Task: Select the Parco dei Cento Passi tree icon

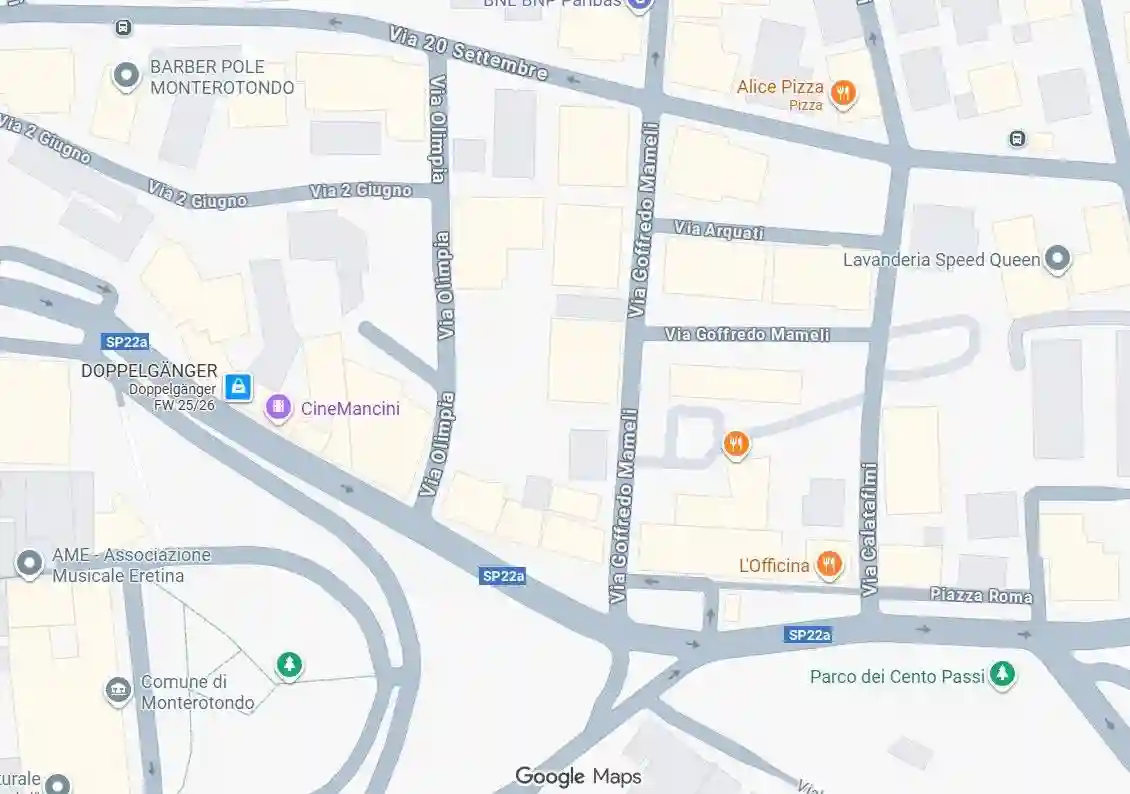Action: [x=1002, y=676]
